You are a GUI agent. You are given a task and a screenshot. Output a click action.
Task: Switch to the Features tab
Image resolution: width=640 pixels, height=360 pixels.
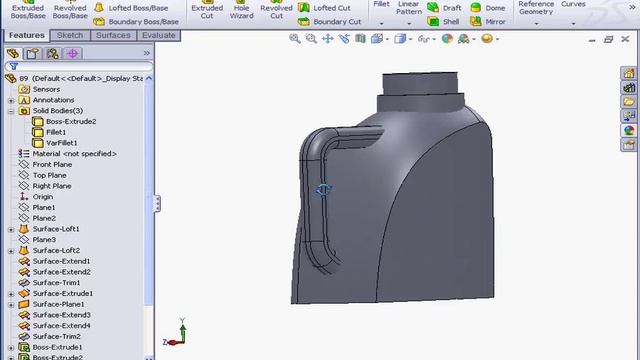(27, 36)
